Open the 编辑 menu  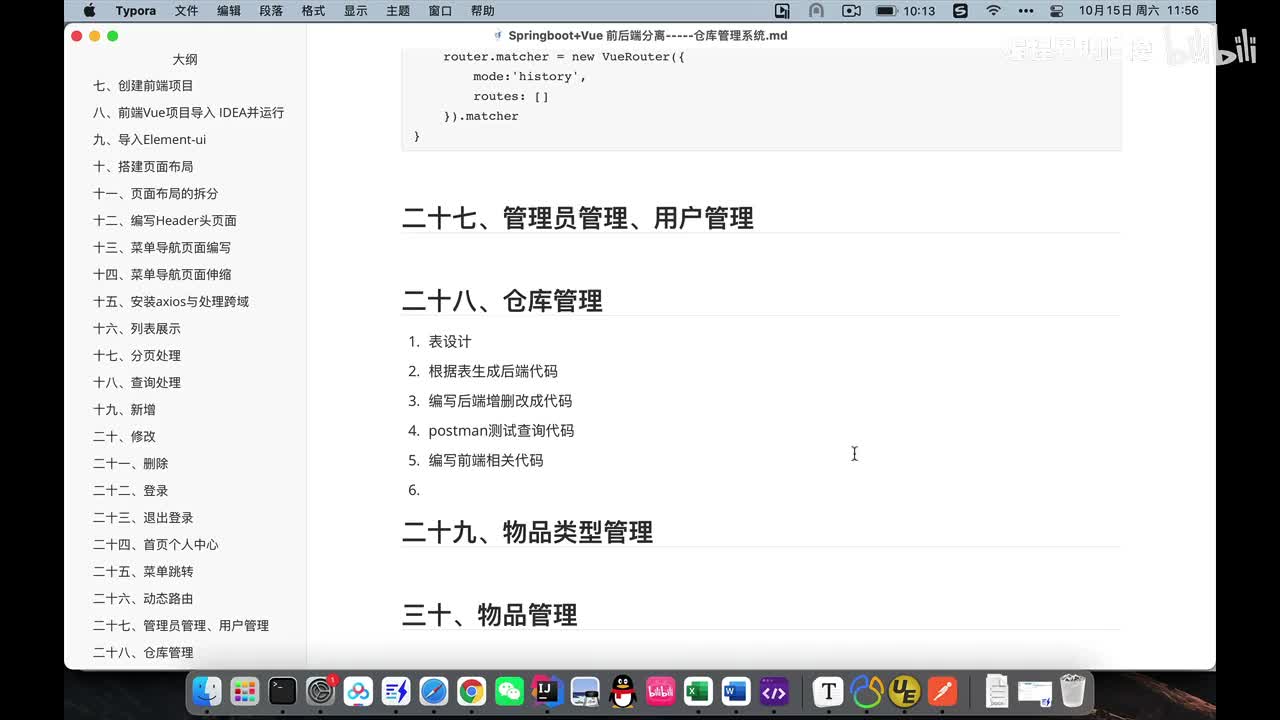(x=228, y=11)
